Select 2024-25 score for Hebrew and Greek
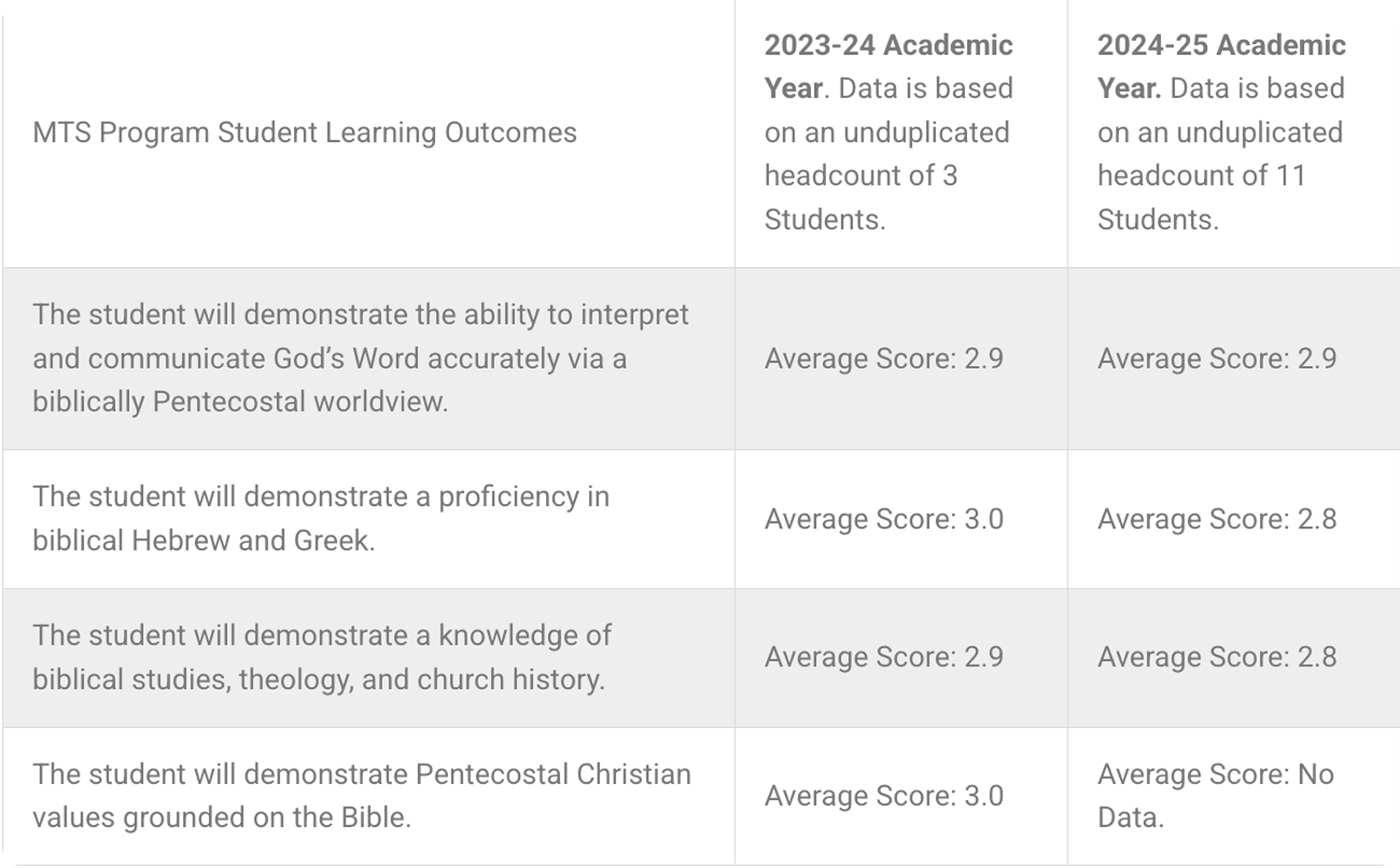This screenshot has width=1400, height=868. tap(1216, 519)
